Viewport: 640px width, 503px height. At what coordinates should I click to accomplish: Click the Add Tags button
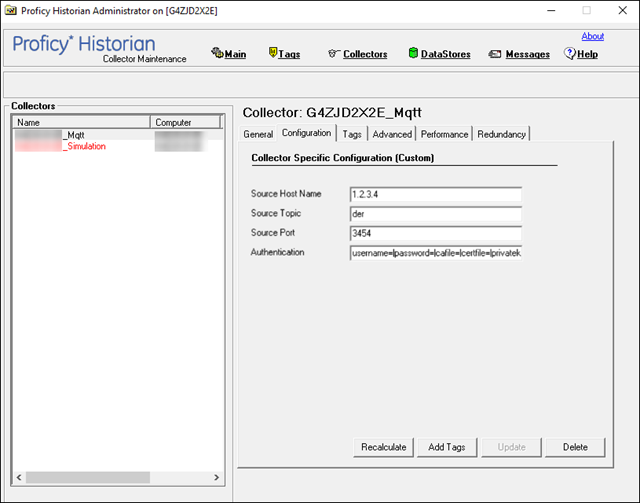[447, 447]
